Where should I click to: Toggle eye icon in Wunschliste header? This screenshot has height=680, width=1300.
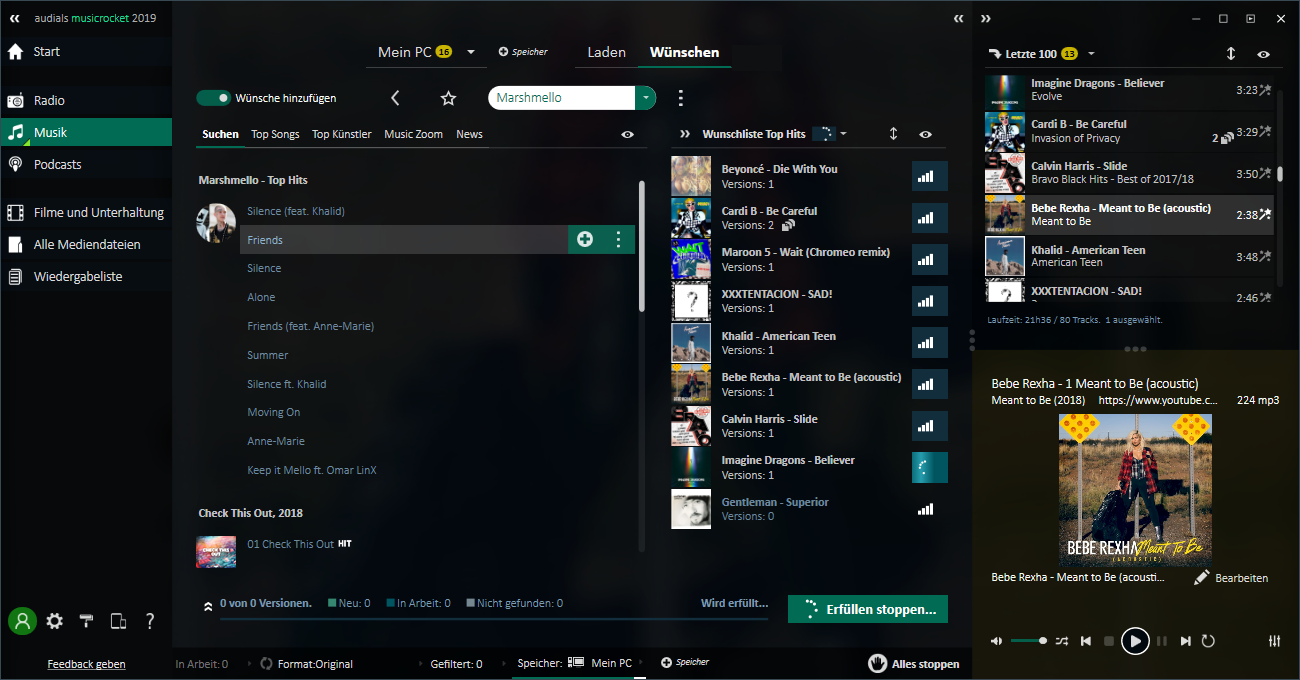click(x=926, y=134)
